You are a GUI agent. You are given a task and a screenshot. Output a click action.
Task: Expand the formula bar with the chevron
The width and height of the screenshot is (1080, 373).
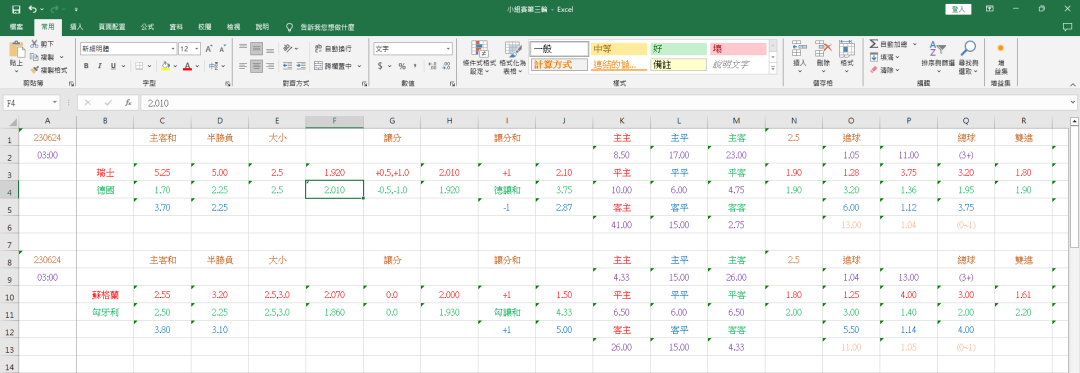click(1072, 103)
